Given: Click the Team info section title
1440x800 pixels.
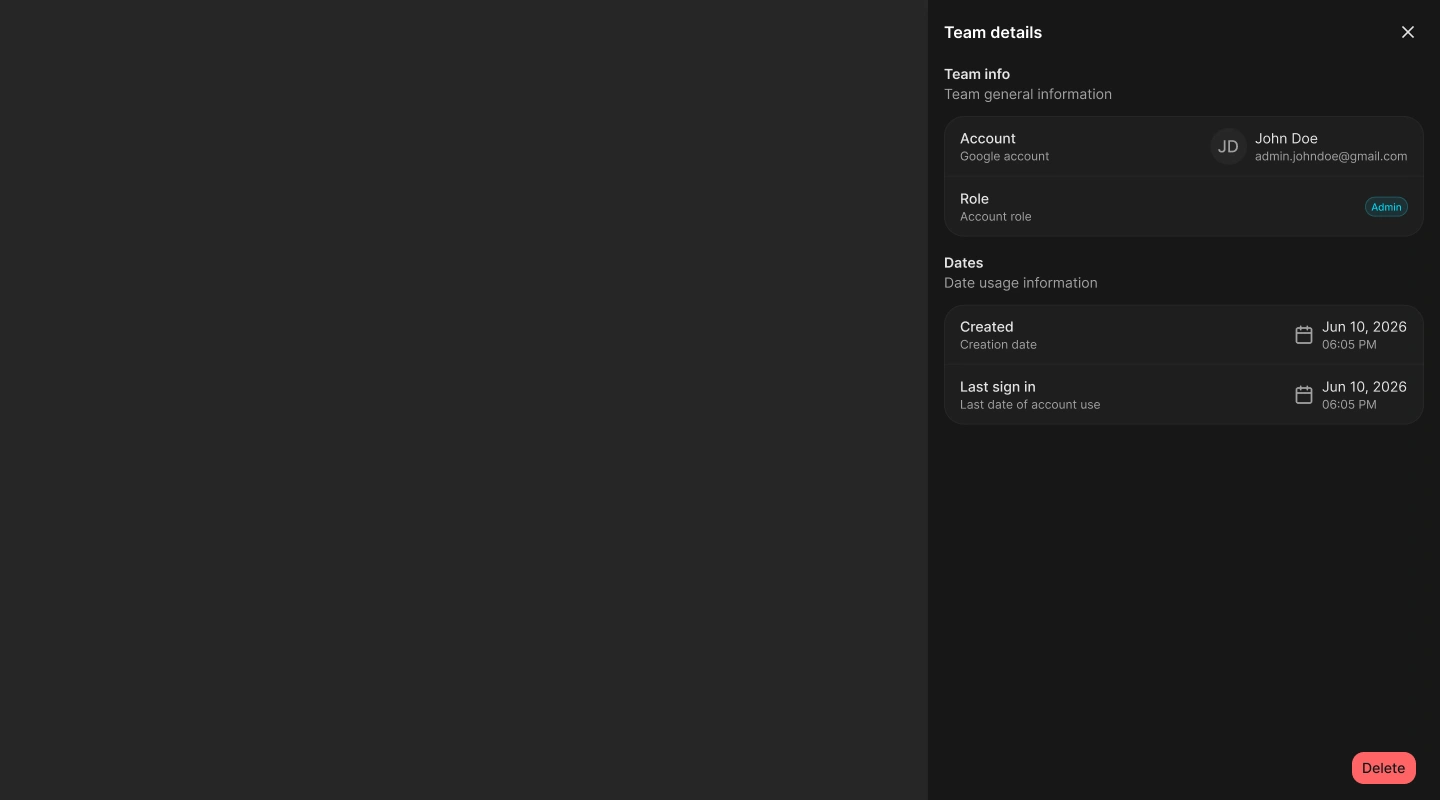Looking at the screenshot, I should coord(977,74).
